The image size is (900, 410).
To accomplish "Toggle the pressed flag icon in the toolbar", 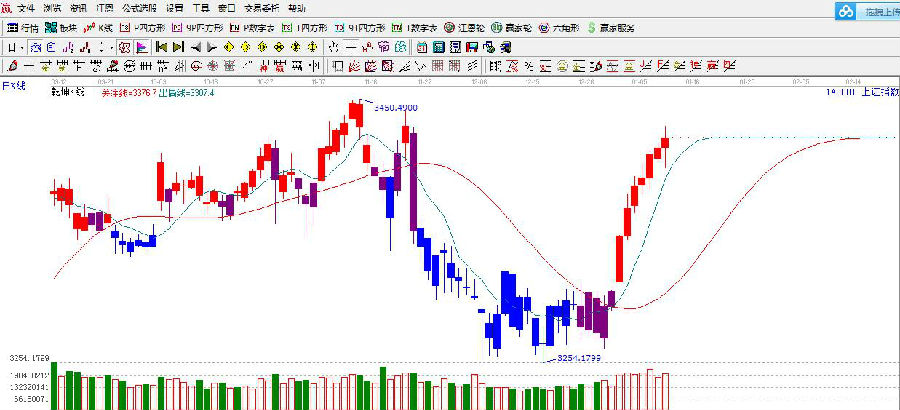I will (x=142, y=47).
